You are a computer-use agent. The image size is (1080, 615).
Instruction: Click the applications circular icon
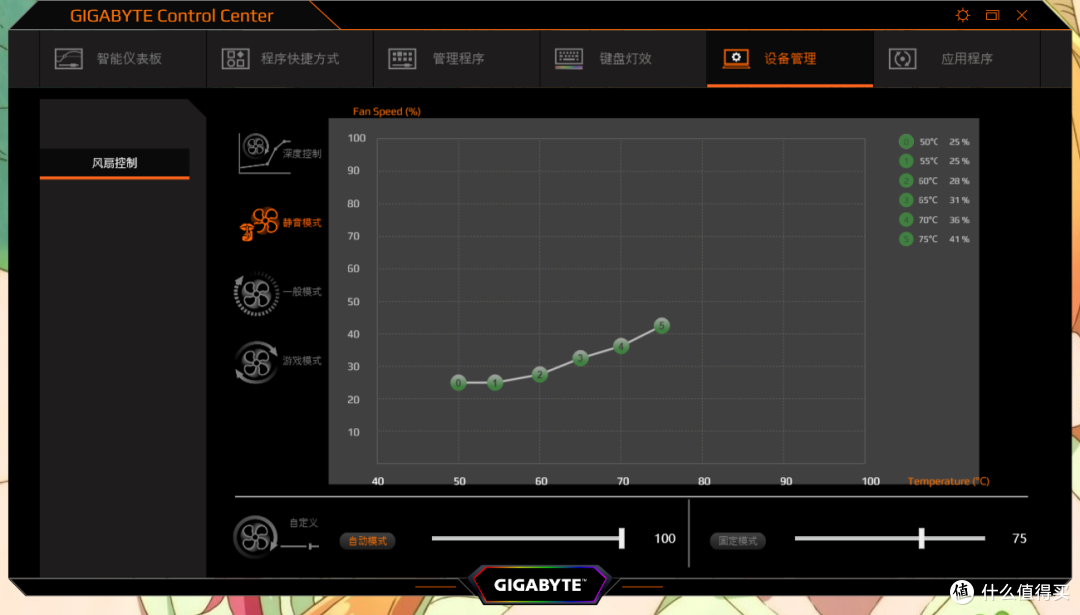(902, 59)
